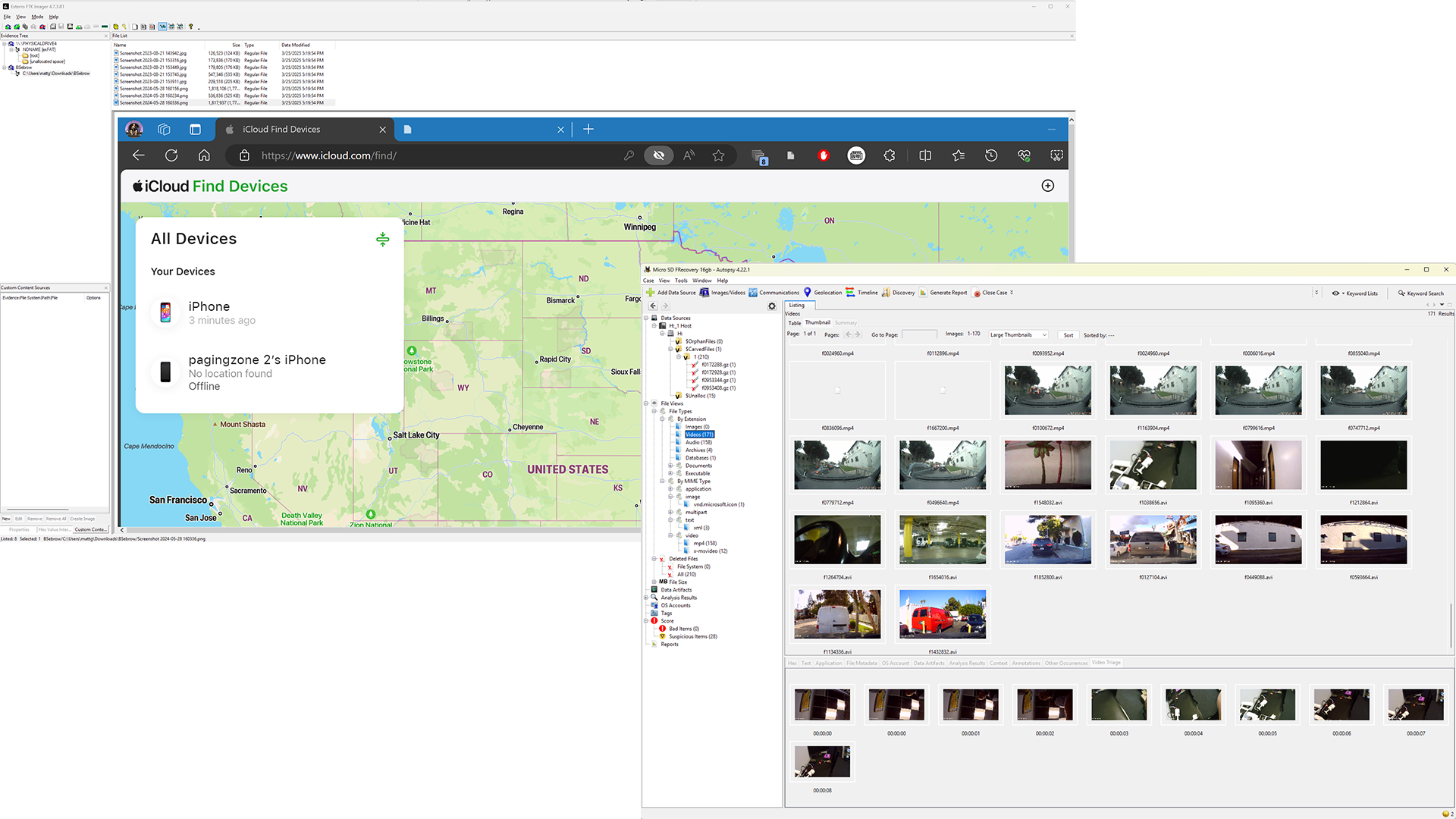Open the Geolocation map tool in Autopsy
1456x819 pixels.
point(823,293)
